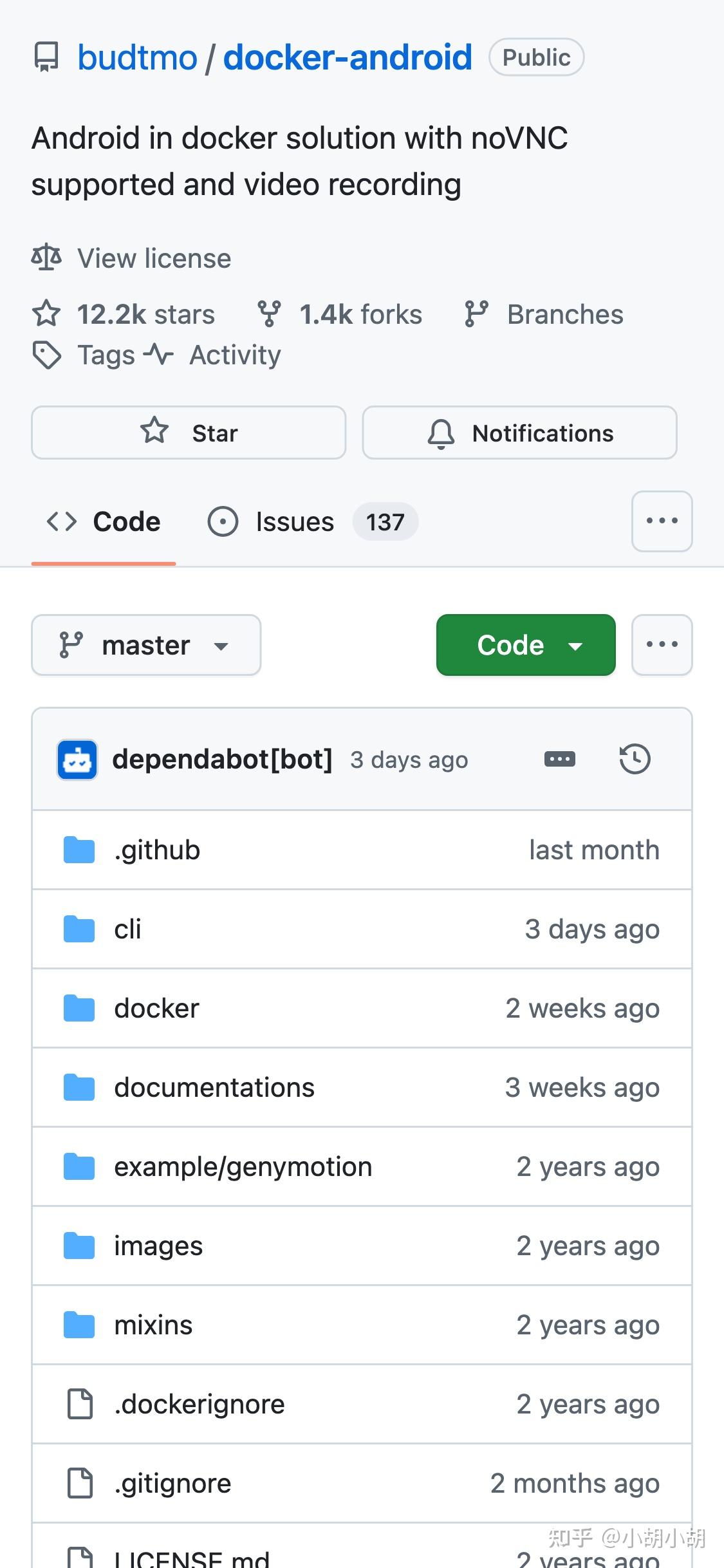
Task: Open the .gitignore file
Action: (x=172, y=1483)
